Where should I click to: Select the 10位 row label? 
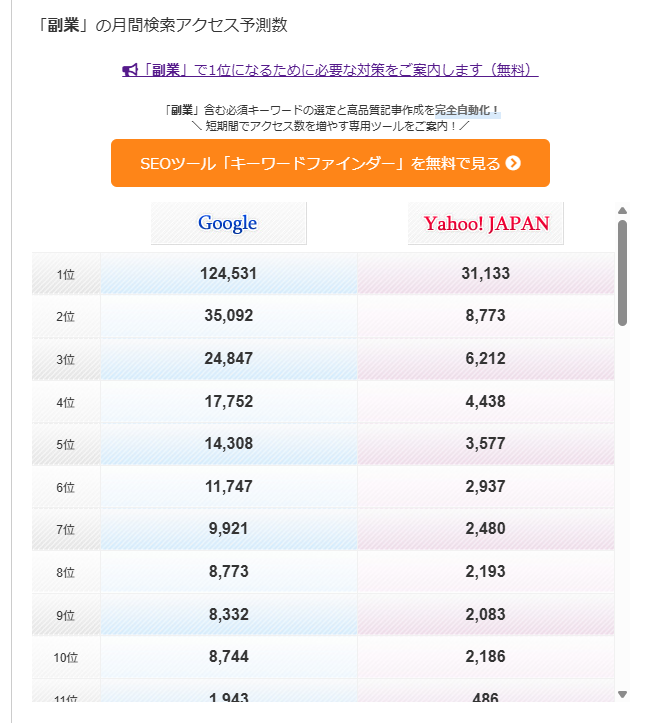coord(66,658)
